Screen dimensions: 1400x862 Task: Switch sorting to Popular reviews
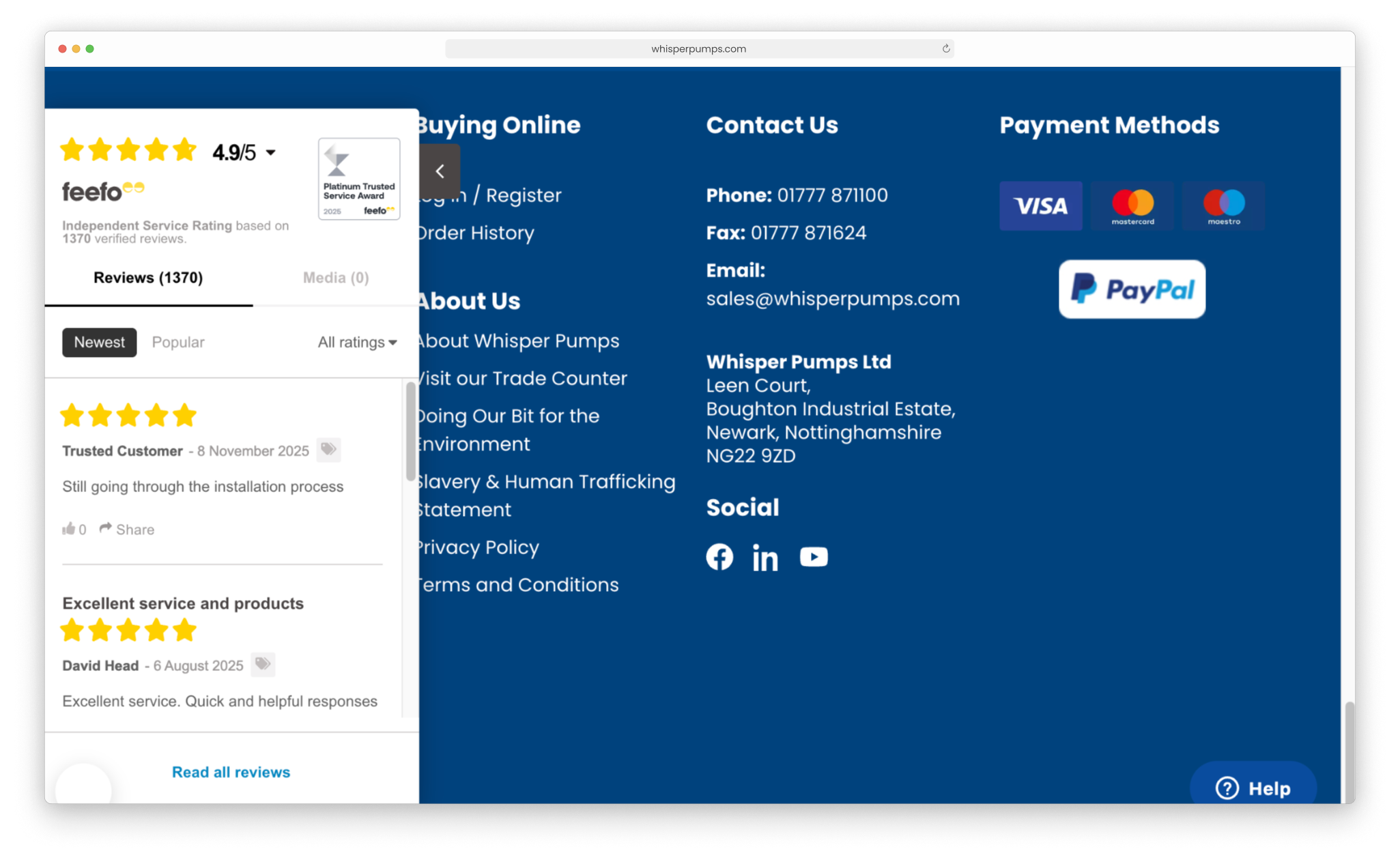tap(177, 342)
